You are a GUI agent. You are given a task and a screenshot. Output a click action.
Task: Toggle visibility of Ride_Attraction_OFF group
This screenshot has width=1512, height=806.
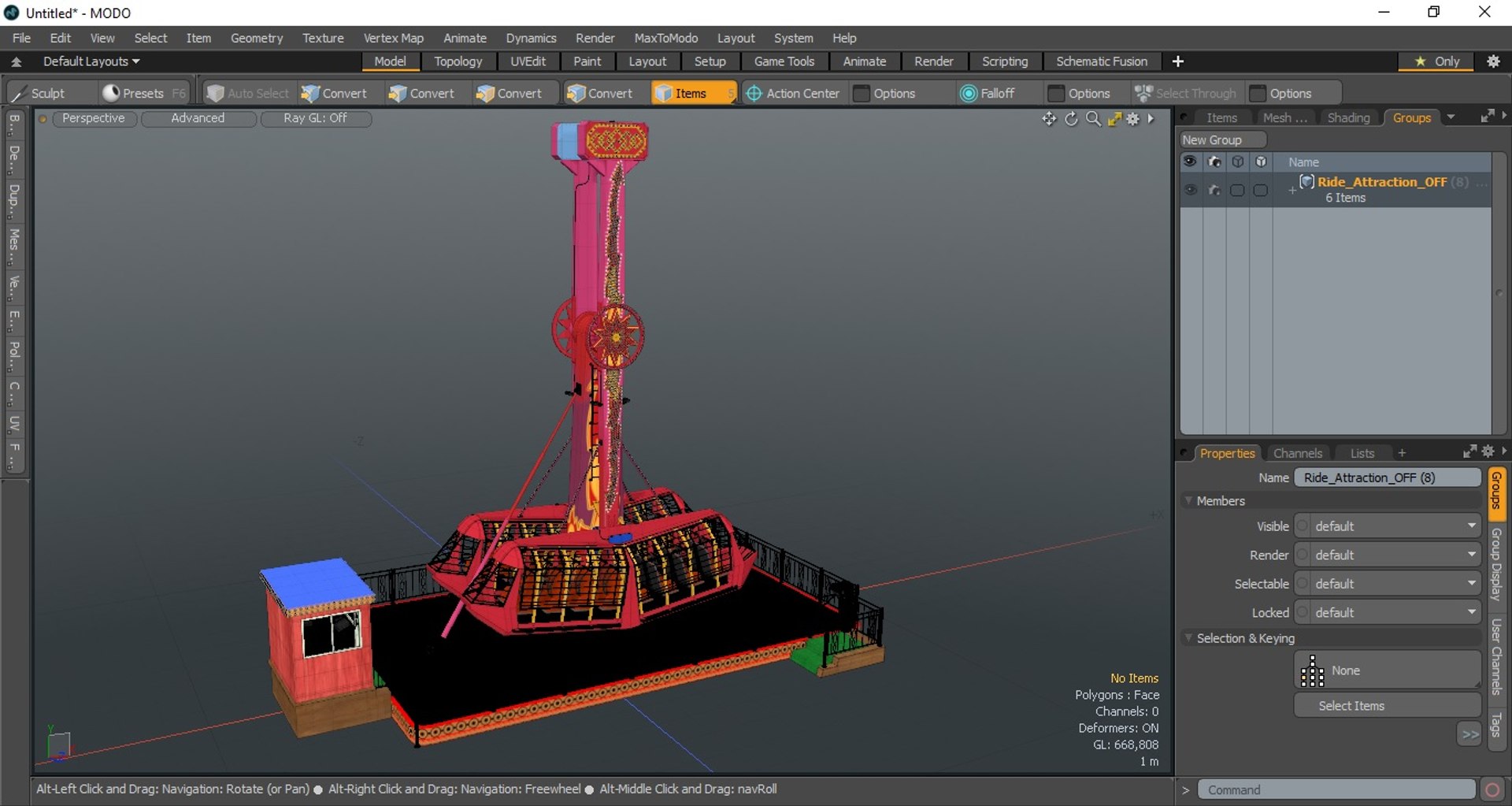1190,190
